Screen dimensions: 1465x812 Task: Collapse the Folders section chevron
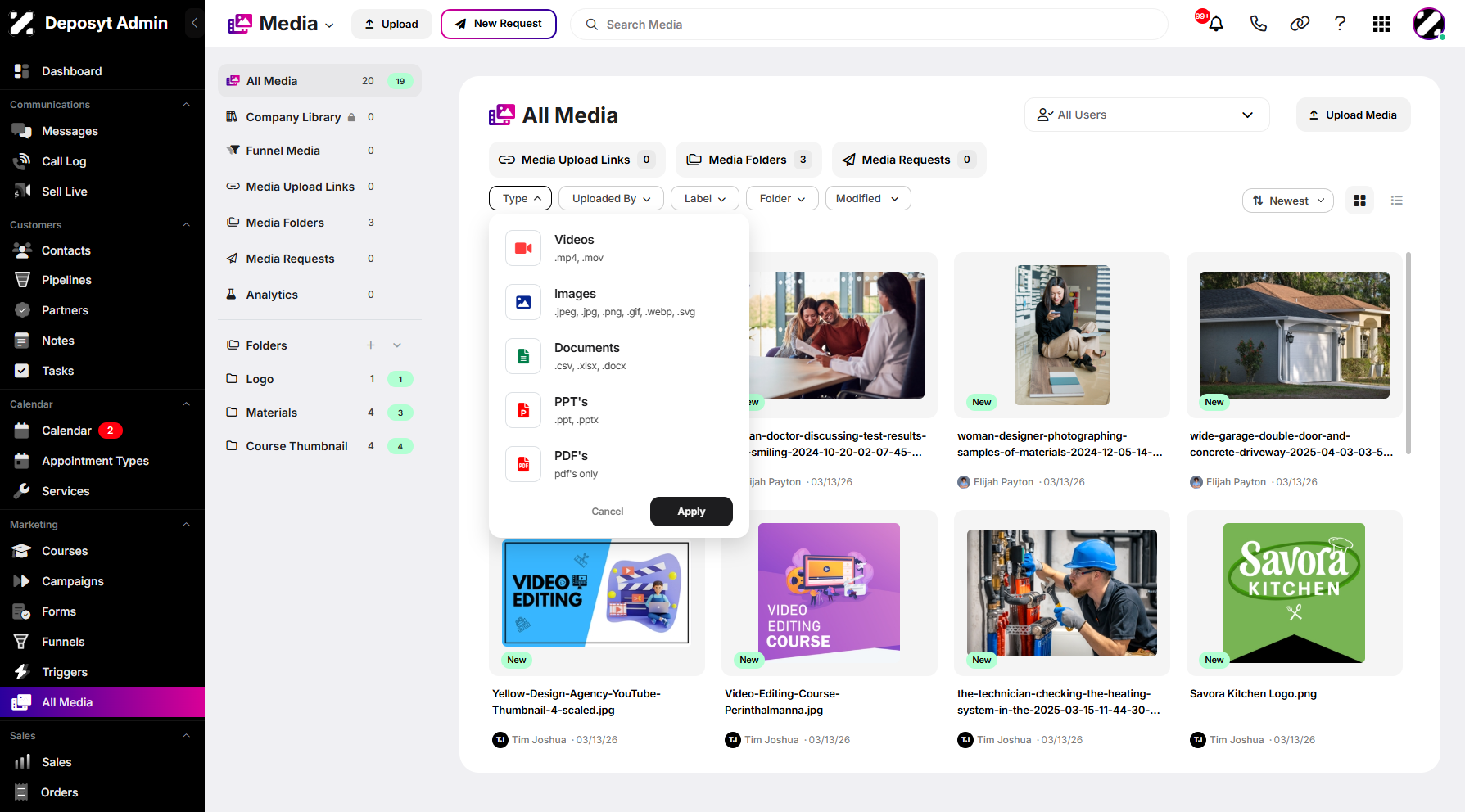pos(397,345)
